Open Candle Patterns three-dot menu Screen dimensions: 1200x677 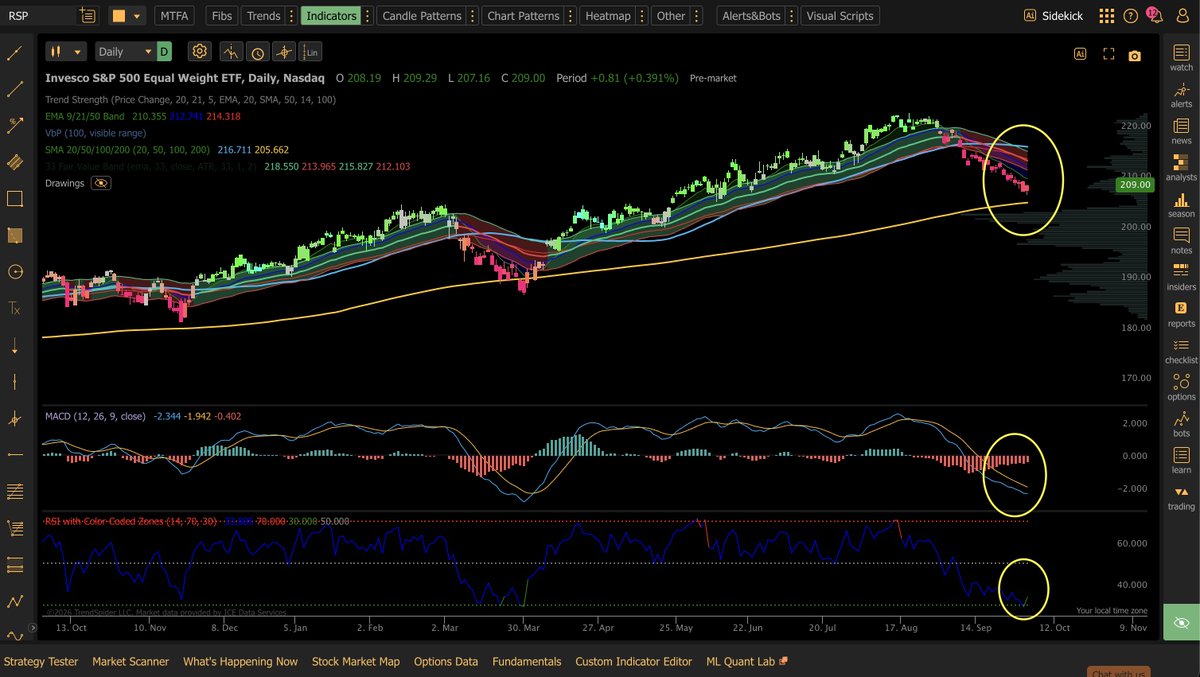(x=473, y=16)
